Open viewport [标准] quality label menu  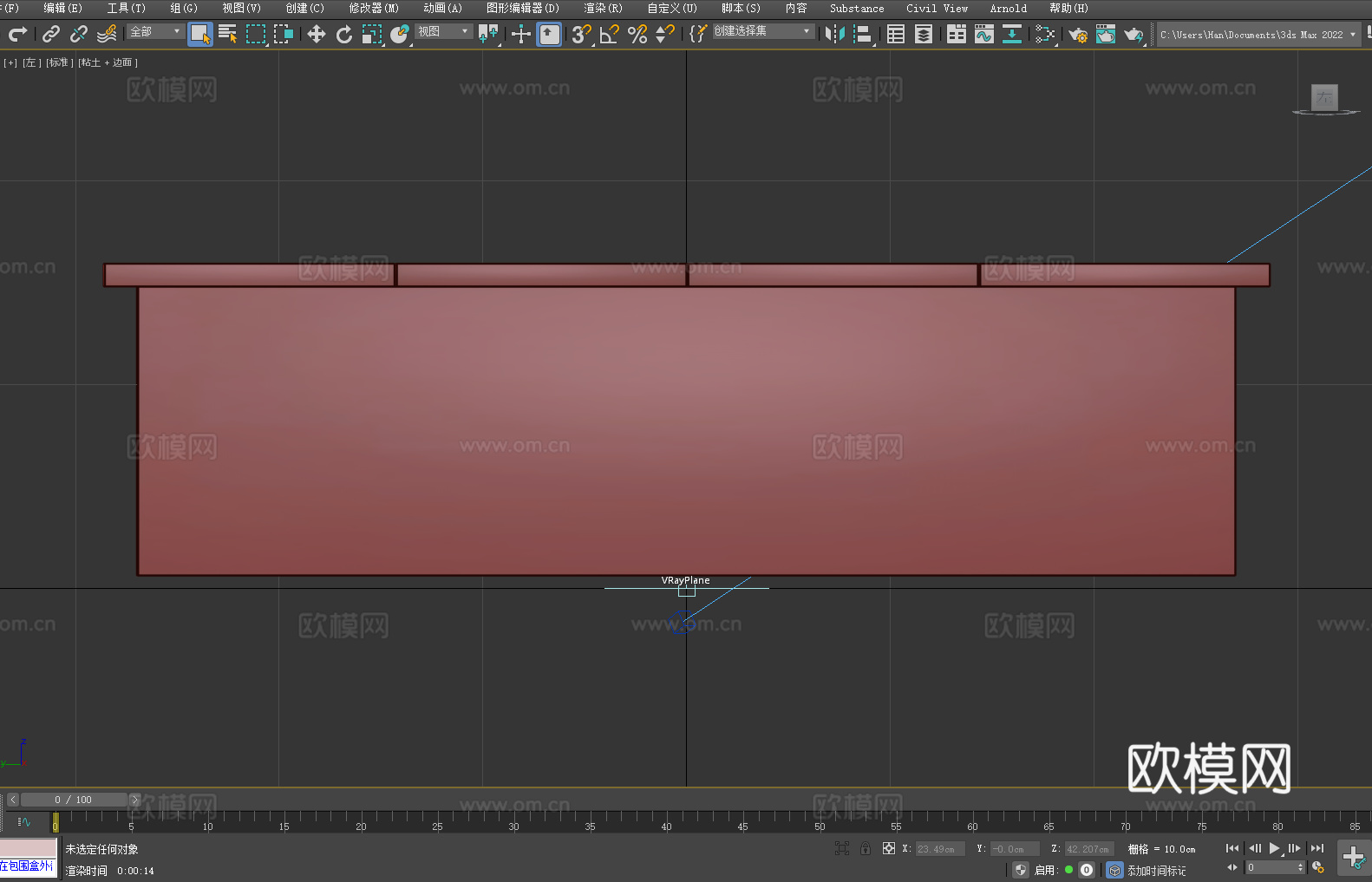point(59,62)
